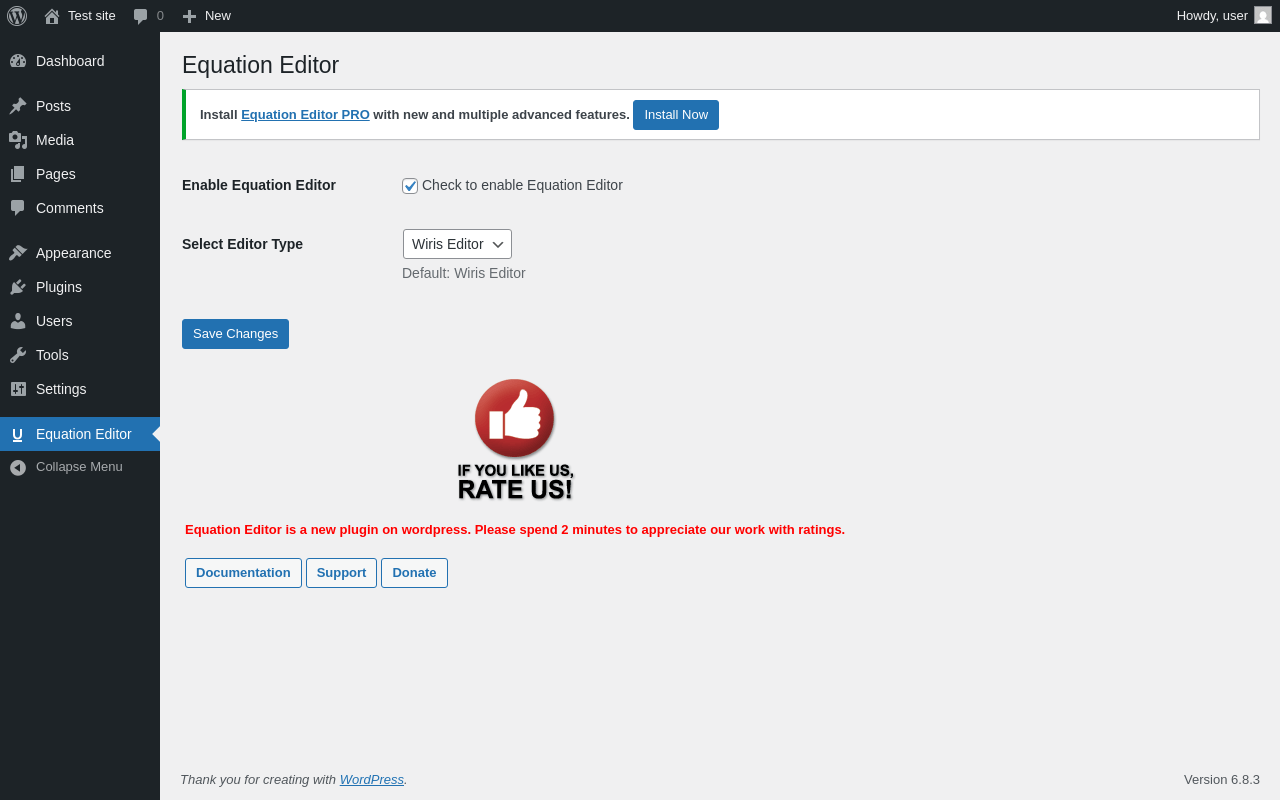Click the home icon beside Test site
This screenshot has height=800, width=1280.
(x=52, y=16)
